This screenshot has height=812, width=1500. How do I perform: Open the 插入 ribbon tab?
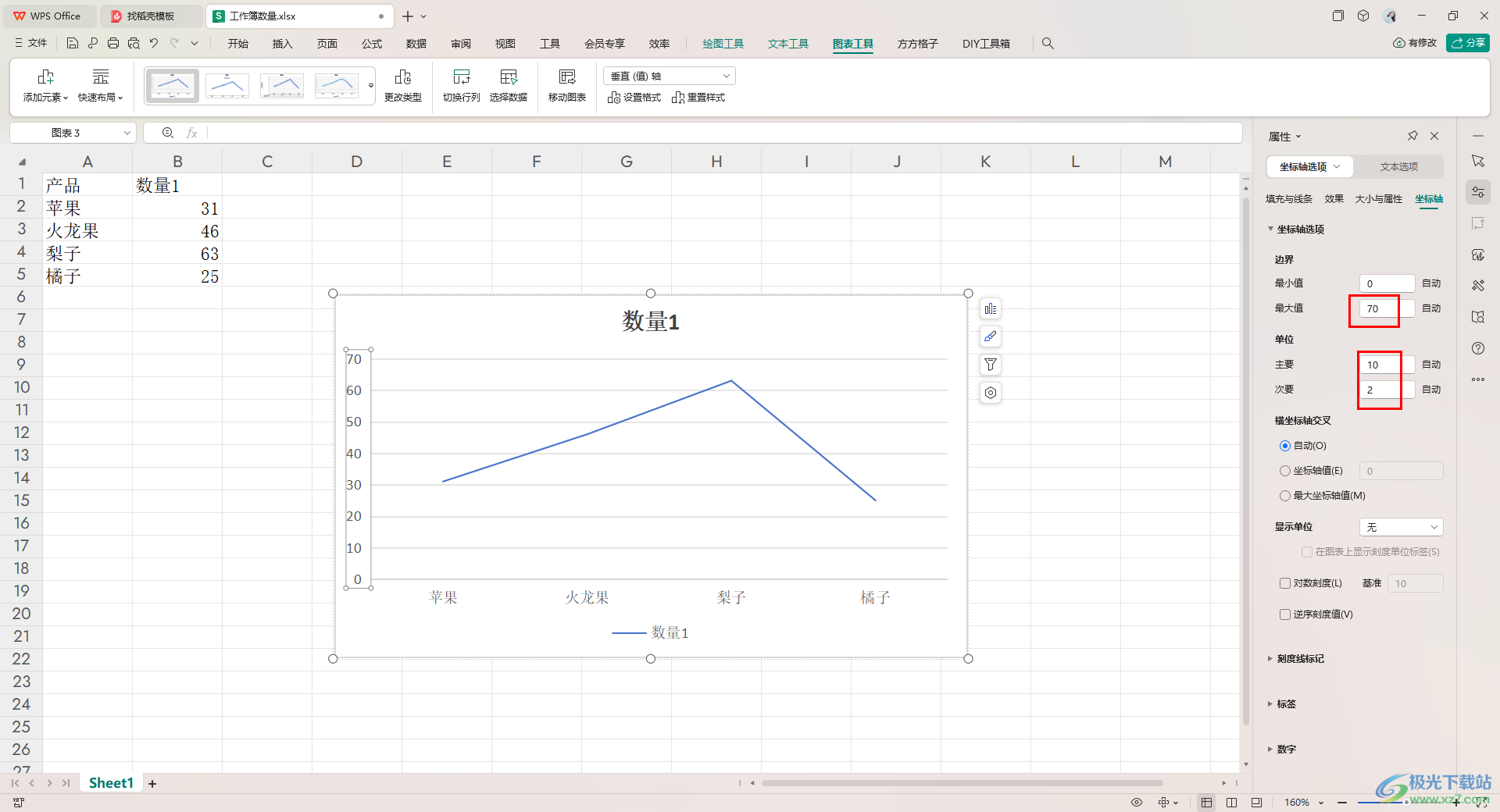click(282, 44)
